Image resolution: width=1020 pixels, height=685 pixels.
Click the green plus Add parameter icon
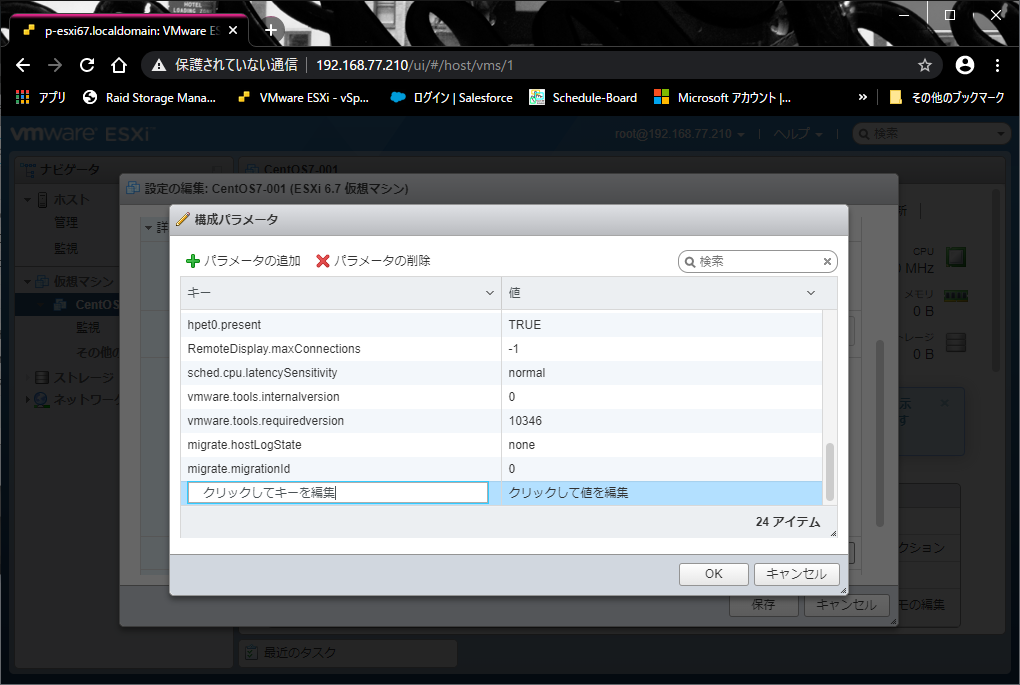click(x=193, y=261)
